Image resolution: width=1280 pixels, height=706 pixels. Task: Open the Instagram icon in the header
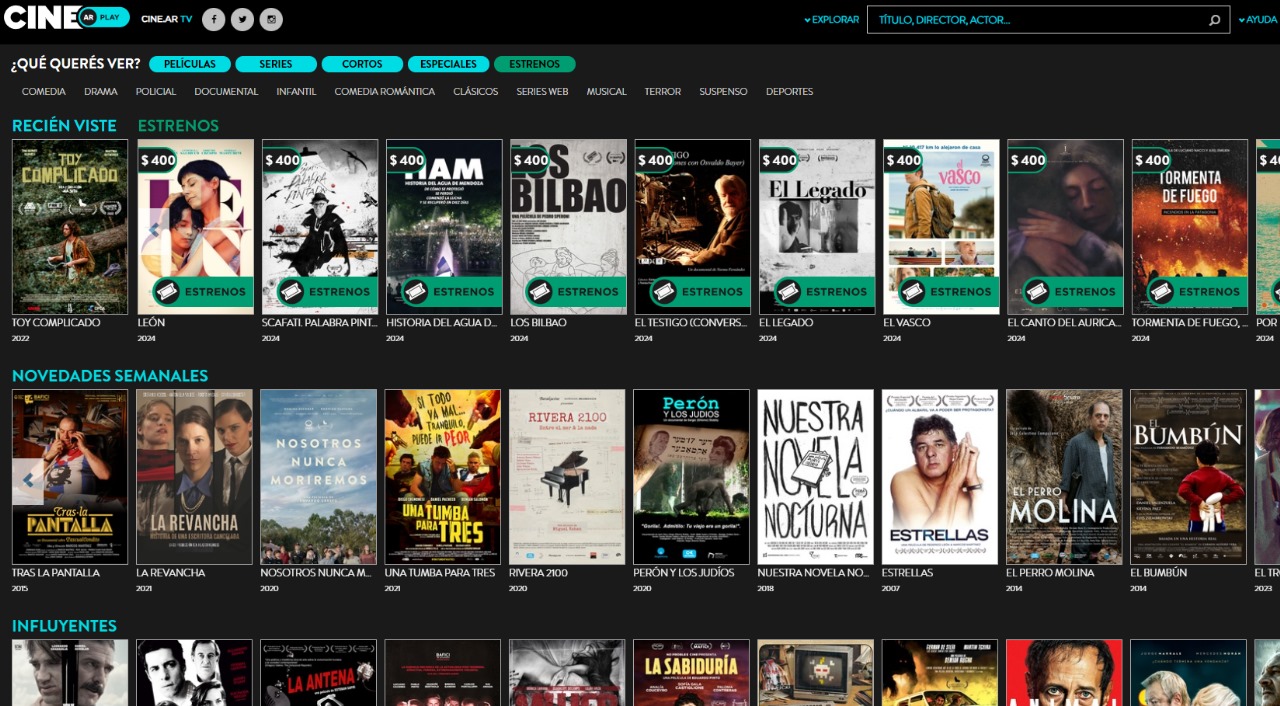coord(269,19)
